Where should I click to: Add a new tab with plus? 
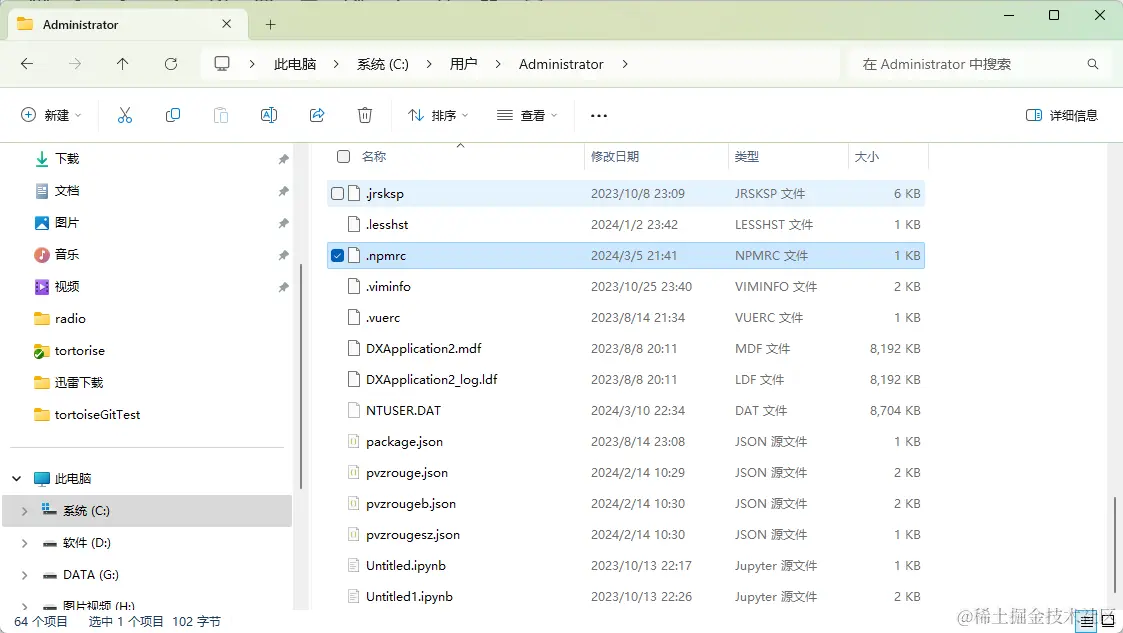click(x=270, y=24)
